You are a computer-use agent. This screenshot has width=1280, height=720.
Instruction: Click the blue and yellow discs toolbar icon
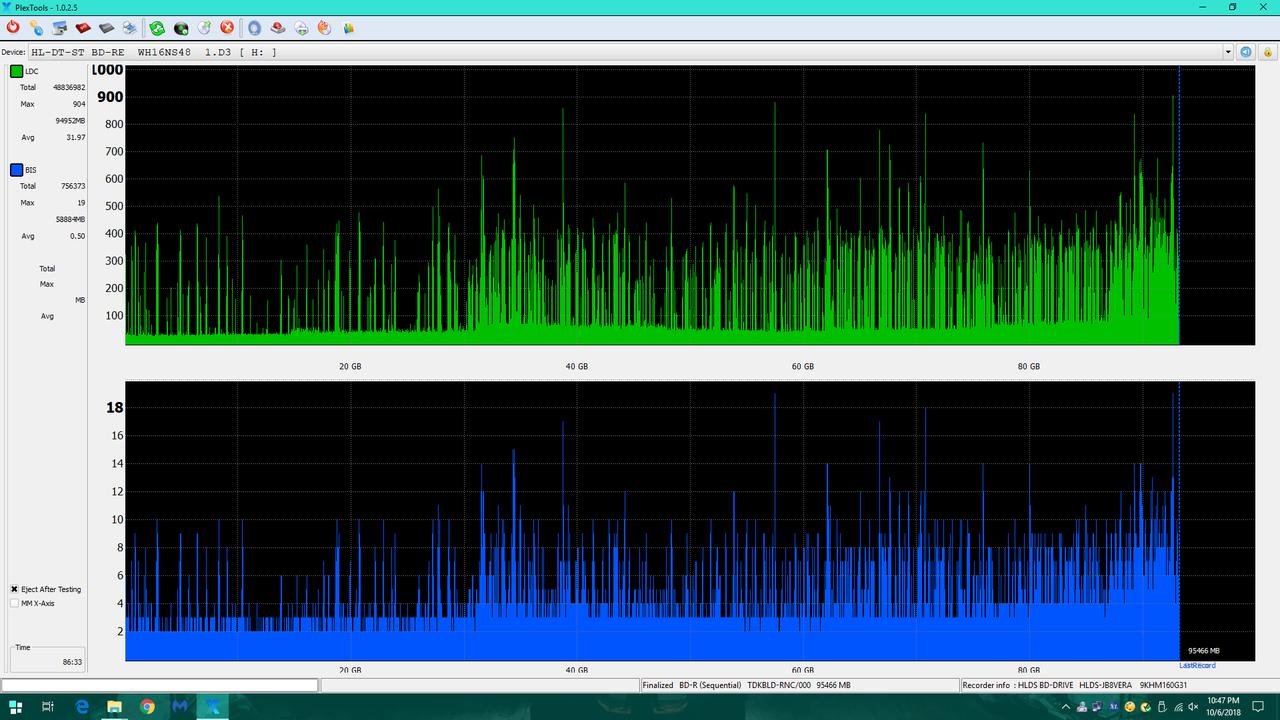point(36,28)
